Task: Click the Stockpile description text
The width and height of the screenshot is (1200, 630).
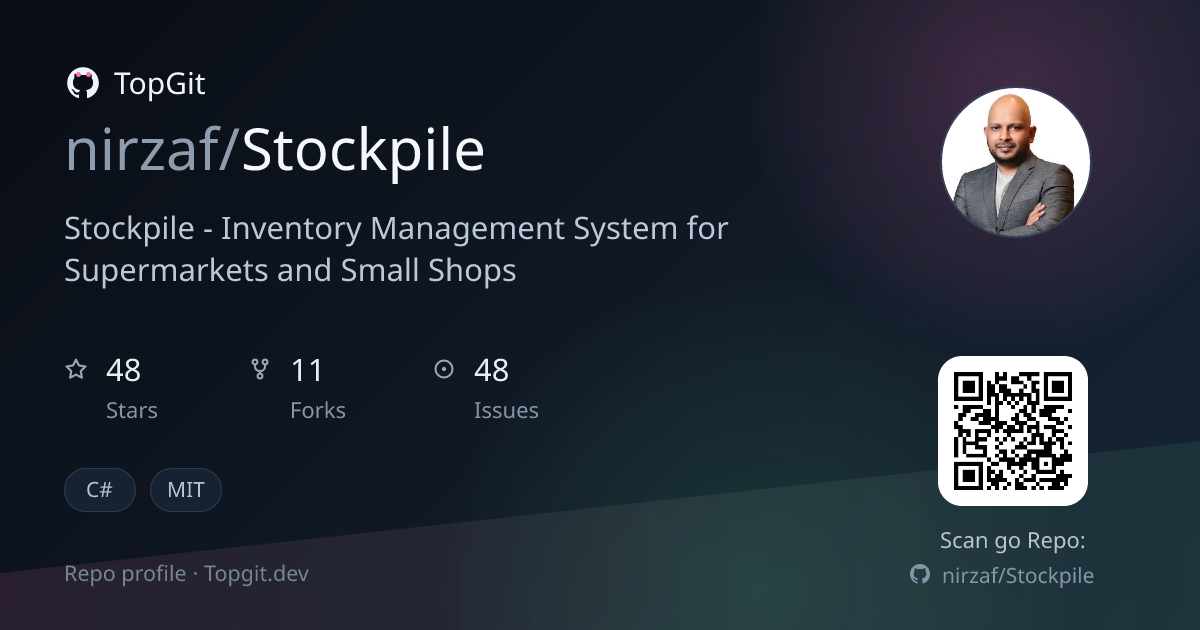Action: tap(396, 249)
